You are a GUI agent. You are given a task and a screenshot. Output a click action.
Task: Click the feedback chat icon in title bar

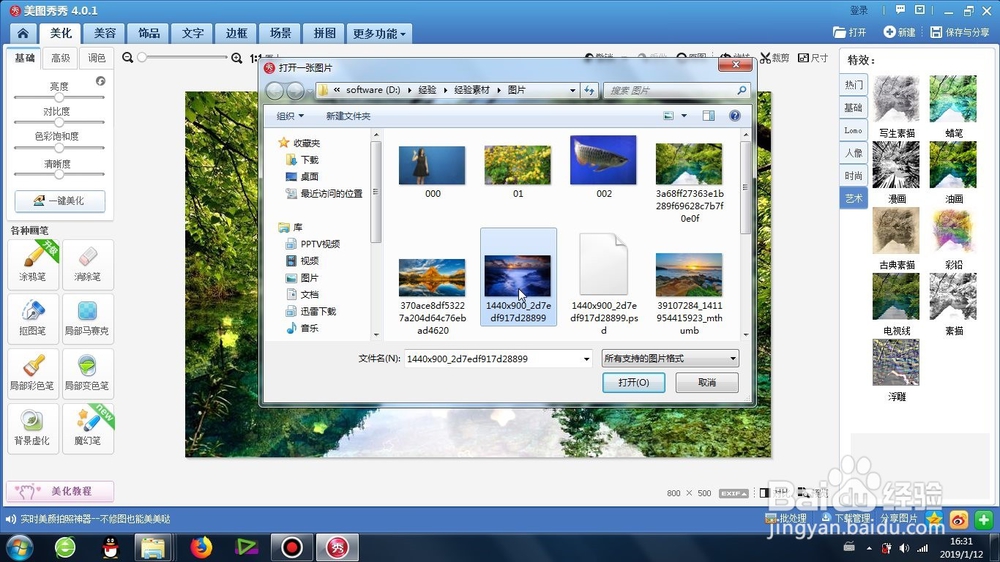[901, 10]
